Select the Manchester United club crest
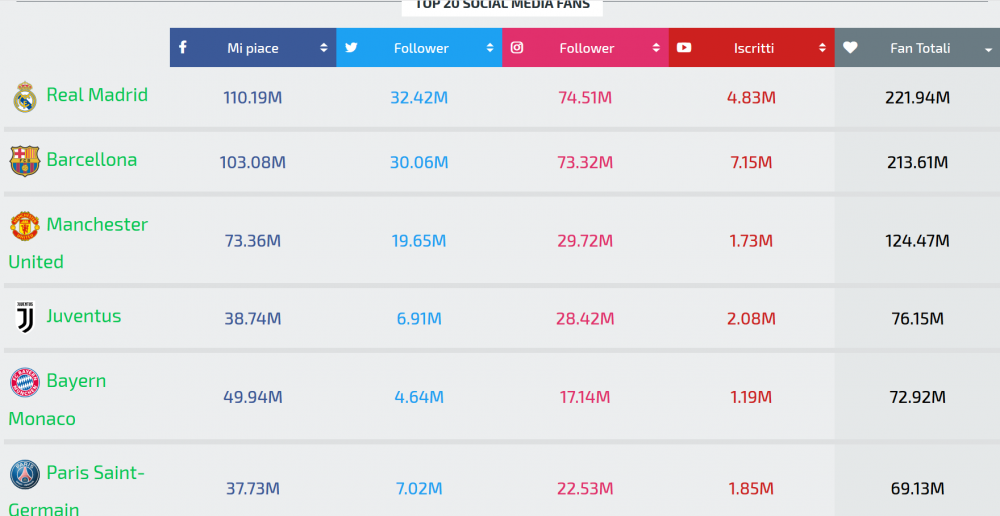Screen dimensions: 1000x516 (25, 226)
